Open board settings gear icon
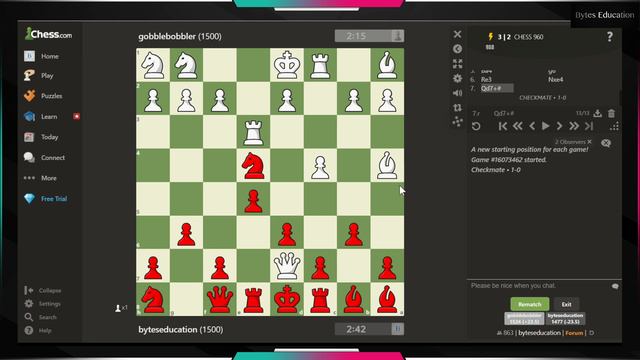Screen dimensions: 640x360 coord(458,78)
